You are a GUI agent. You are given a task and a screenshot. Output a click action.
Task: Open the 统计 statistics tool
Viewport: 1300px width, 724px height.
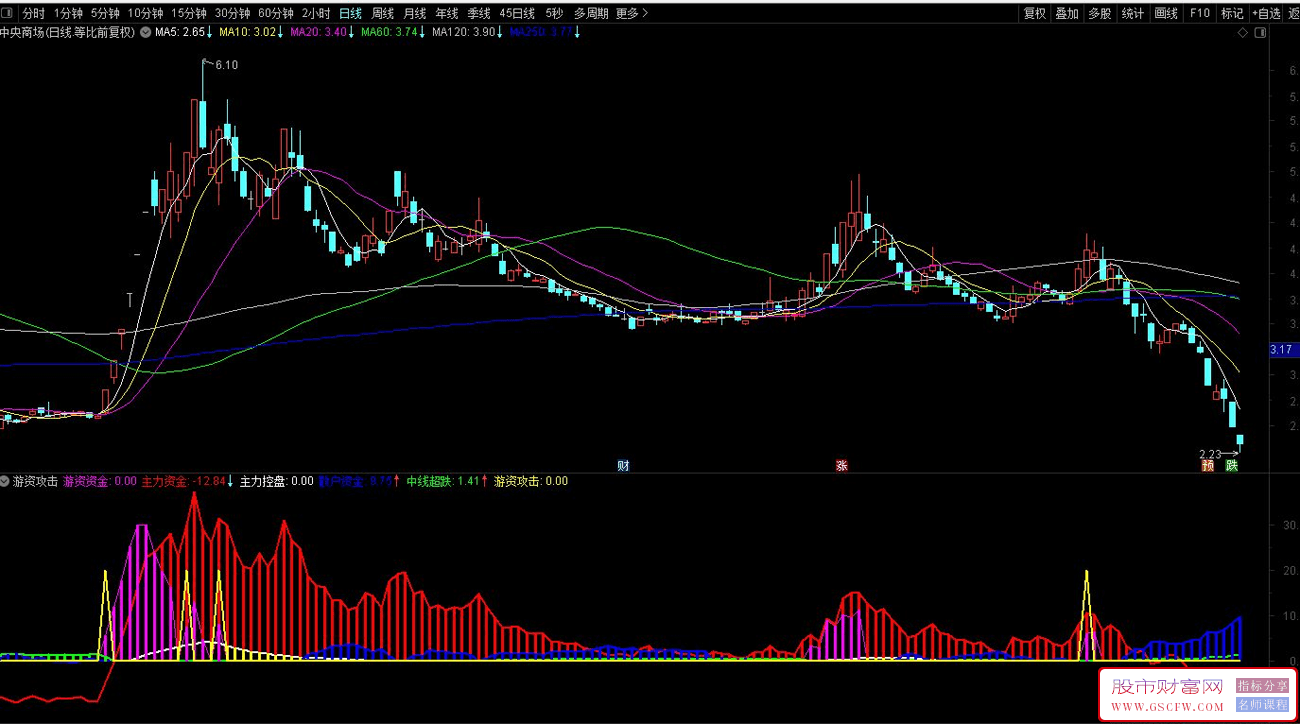[x=1133, y=13]
